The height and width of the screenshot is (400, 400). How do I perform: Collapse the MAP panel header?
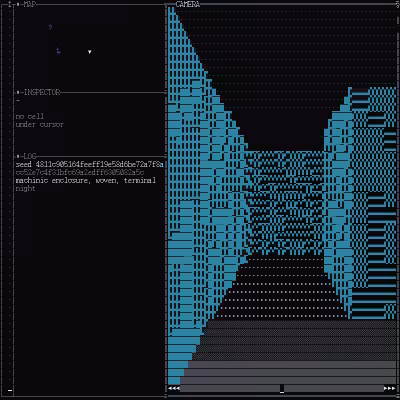(30, 4)
